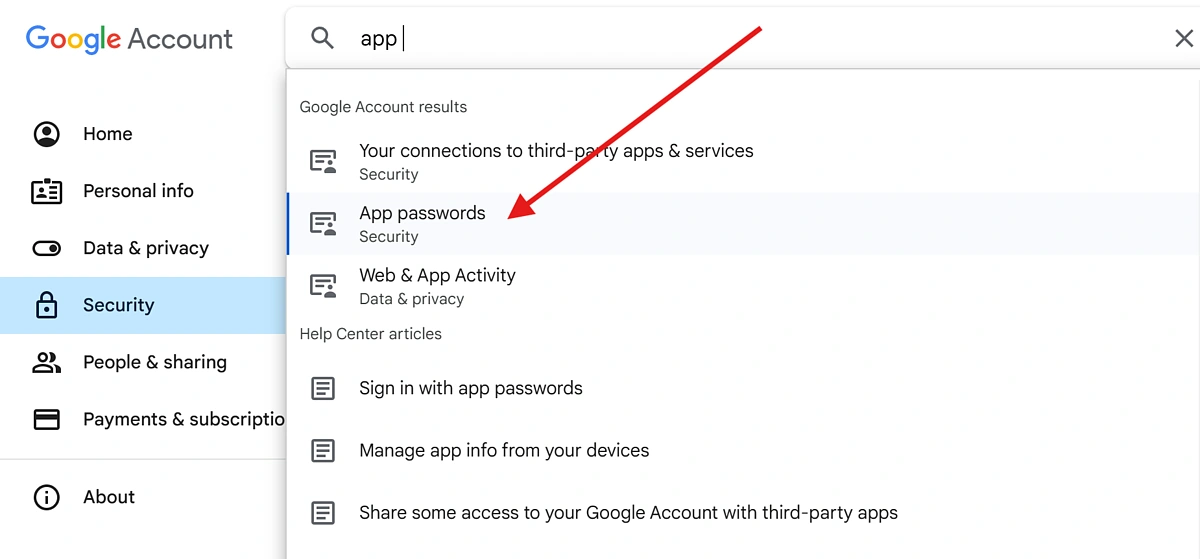Viewport: 1200px width, 559px height.
Task: Click the Google Account logo
Action: point(129,39)
